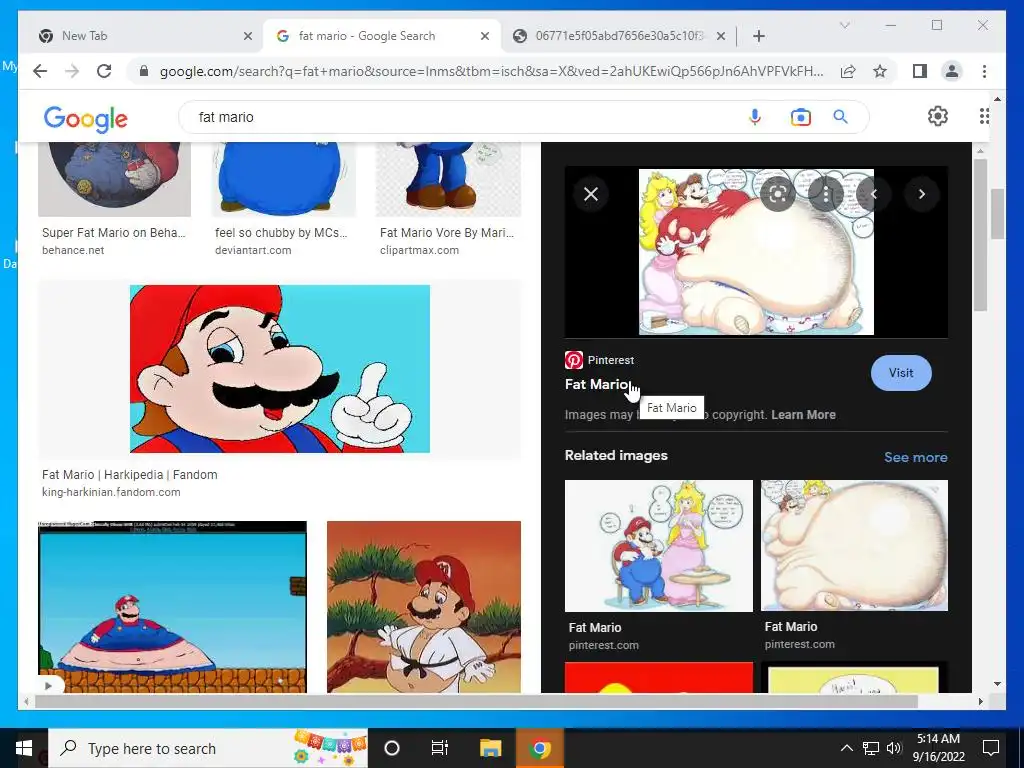Click the blue magnifier search button
The image size is (1024, 768).
(x=840, y=117)
